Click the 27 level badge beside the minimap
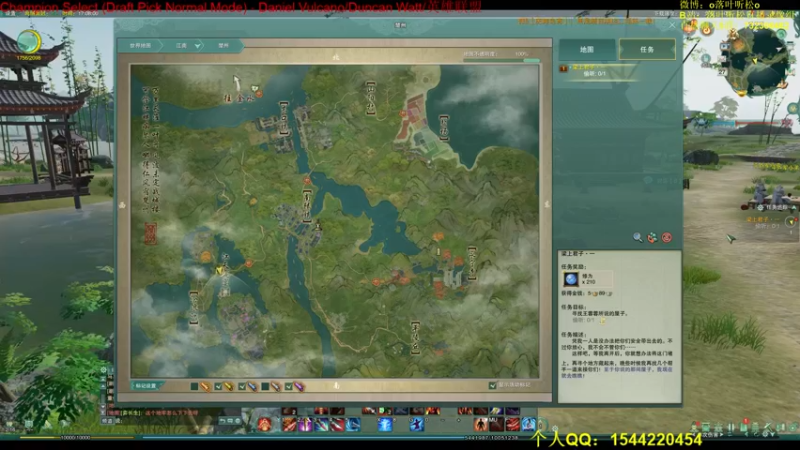Screen dimensions: 800x450 click(722, 72)
